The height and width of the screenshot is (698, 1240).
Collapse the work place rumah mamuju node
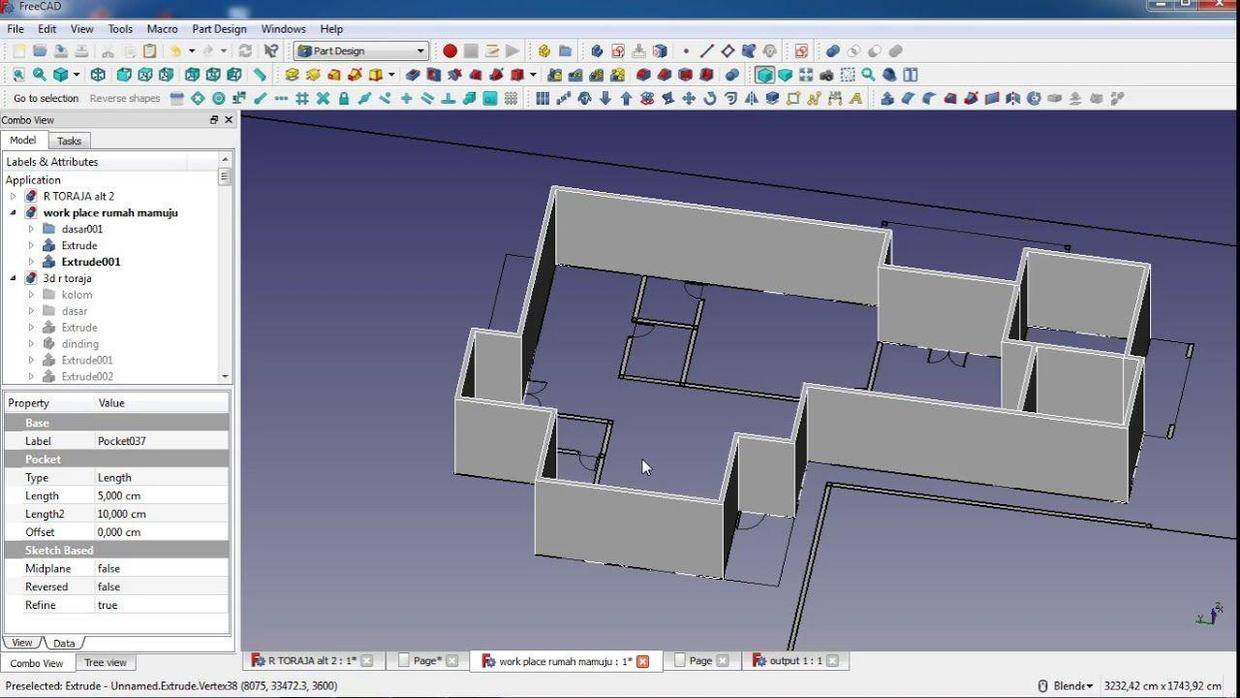coord(13,213)
